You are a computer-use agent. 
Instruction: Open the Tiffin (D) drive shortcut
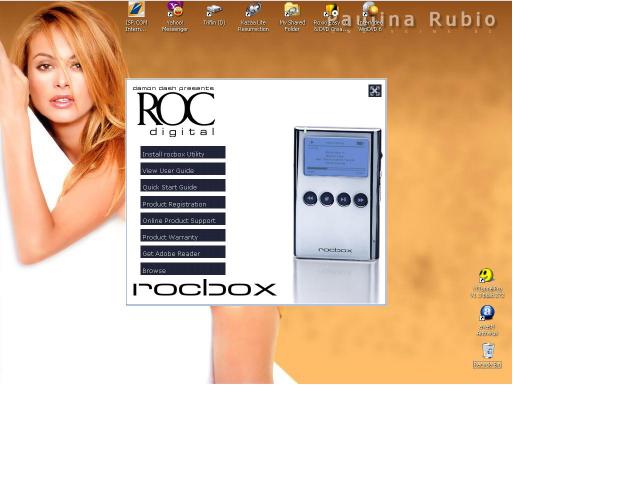(x=214, y=14)
